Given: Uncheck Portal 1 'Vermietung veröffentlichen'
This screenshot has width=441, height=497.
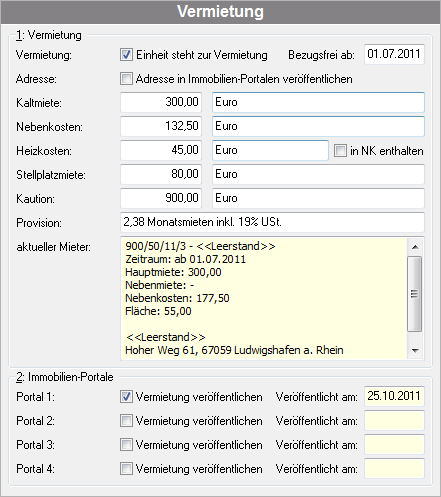Looking at the screenshot, I should point(126,397).
